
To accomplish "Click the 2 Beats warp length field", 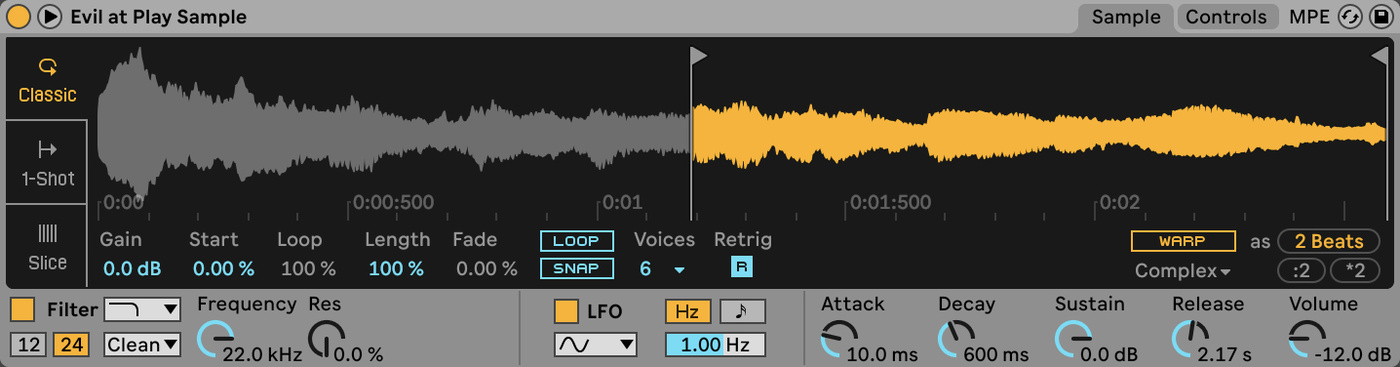I will (1328, 241).
